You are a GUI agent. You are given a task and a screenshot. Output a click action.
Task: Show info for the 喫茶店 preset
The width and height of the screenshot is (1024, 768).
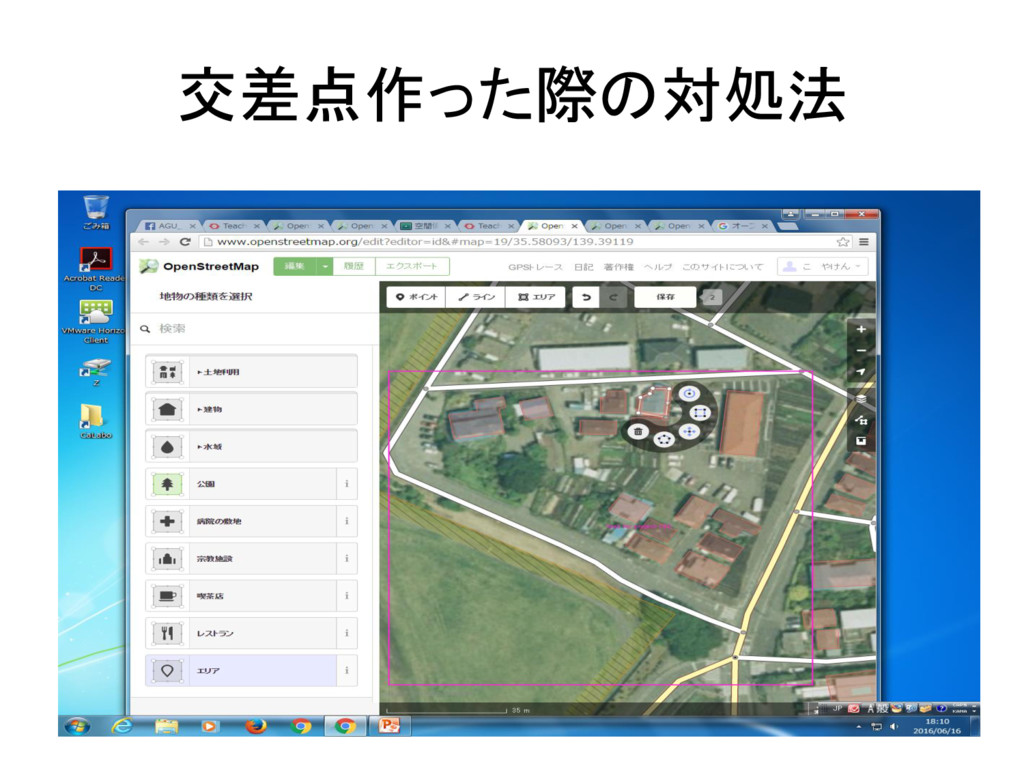click(x=347, y=596)
